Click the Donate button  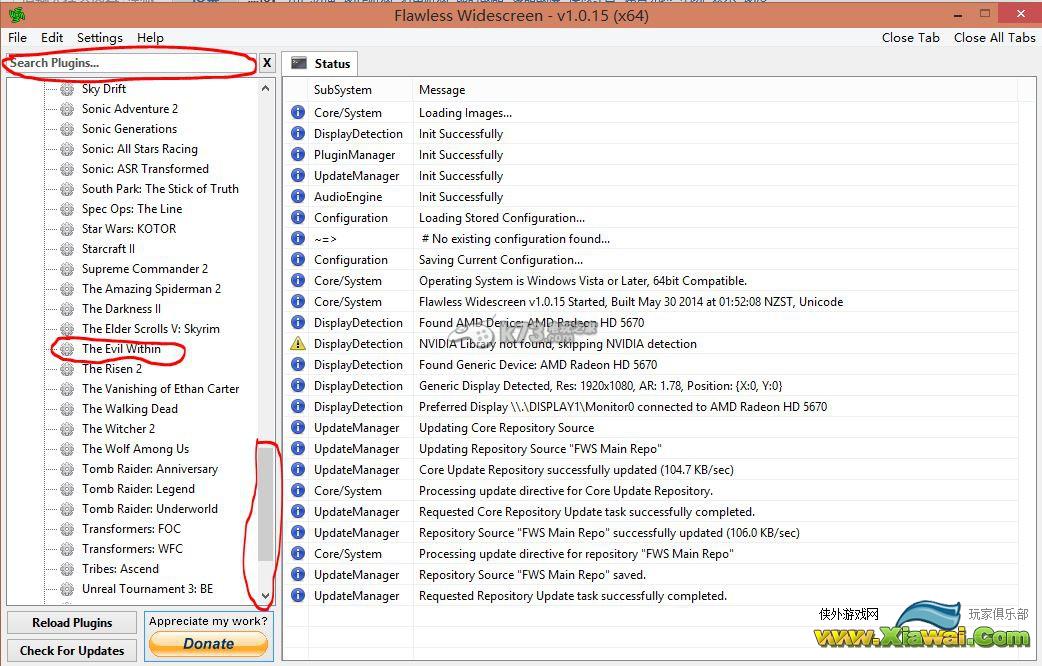[209, 643]
